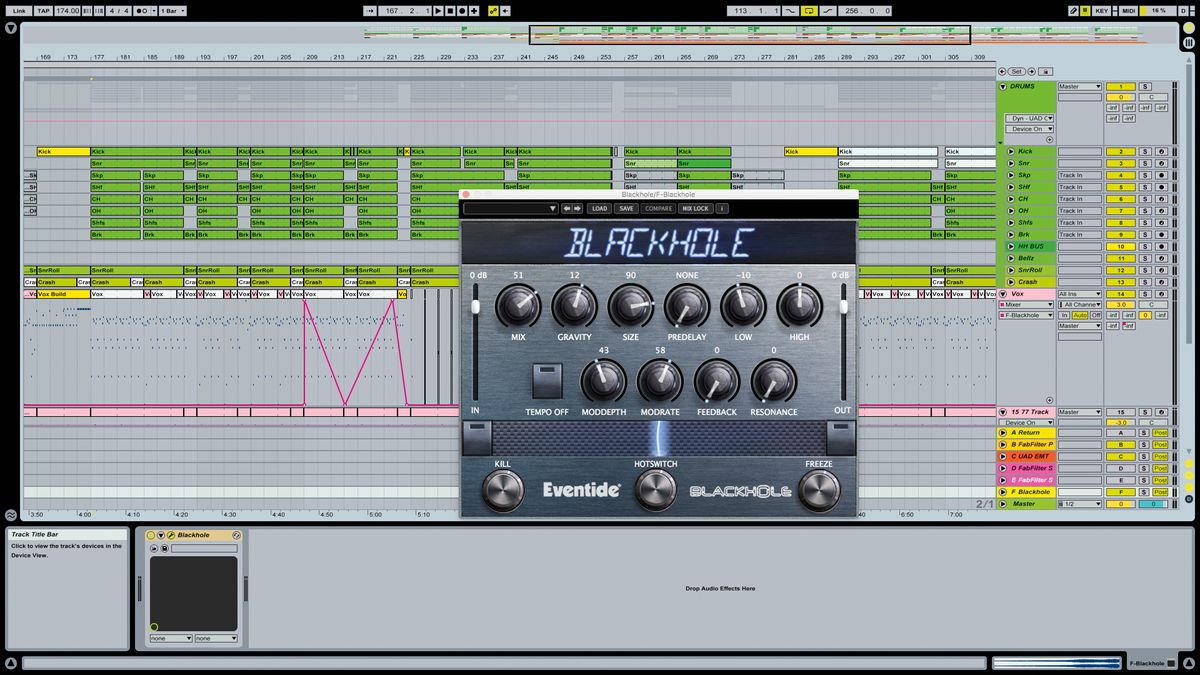Click MIX LOCK in the Blackhole header
Viewport: 1200px width, 675px height.
[x=695, y=209]
